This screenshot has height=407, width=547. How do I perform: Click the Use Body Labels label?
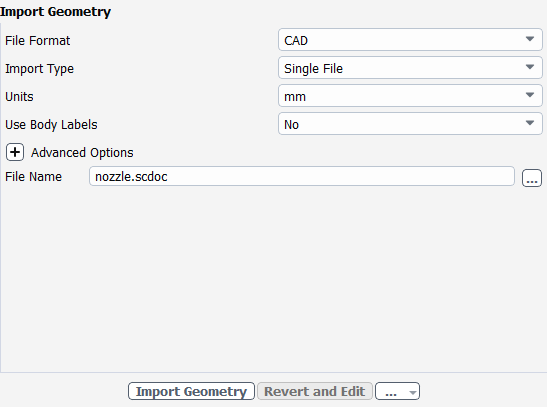point(51,125)
